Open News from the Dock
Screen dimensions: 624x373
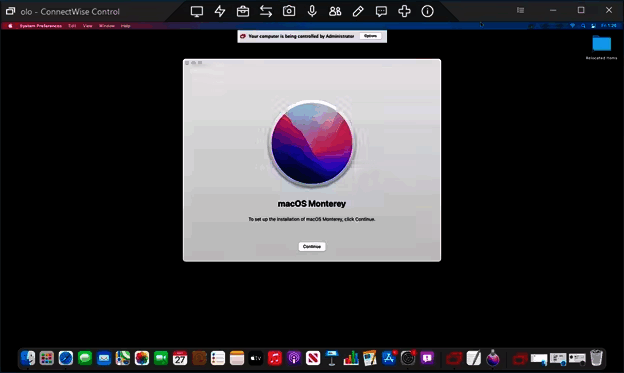tap(313, 358)
